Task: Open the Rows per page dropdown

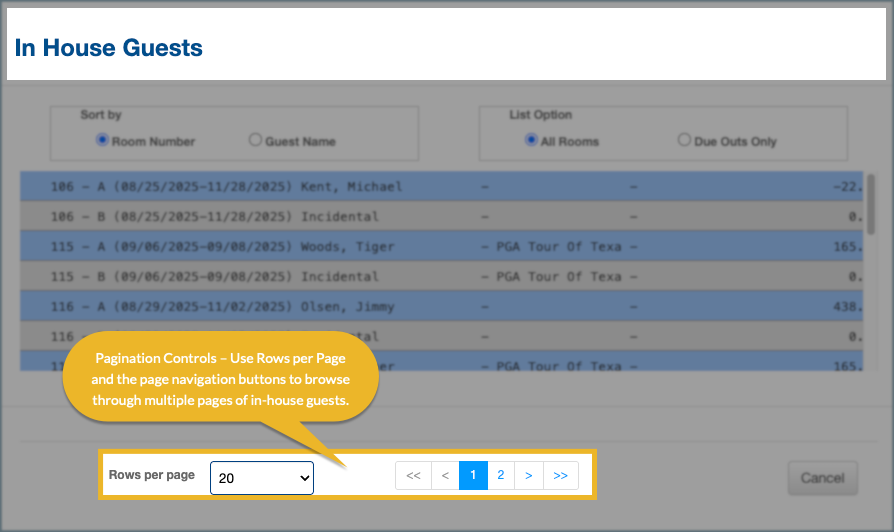Action: click(262, 478)
